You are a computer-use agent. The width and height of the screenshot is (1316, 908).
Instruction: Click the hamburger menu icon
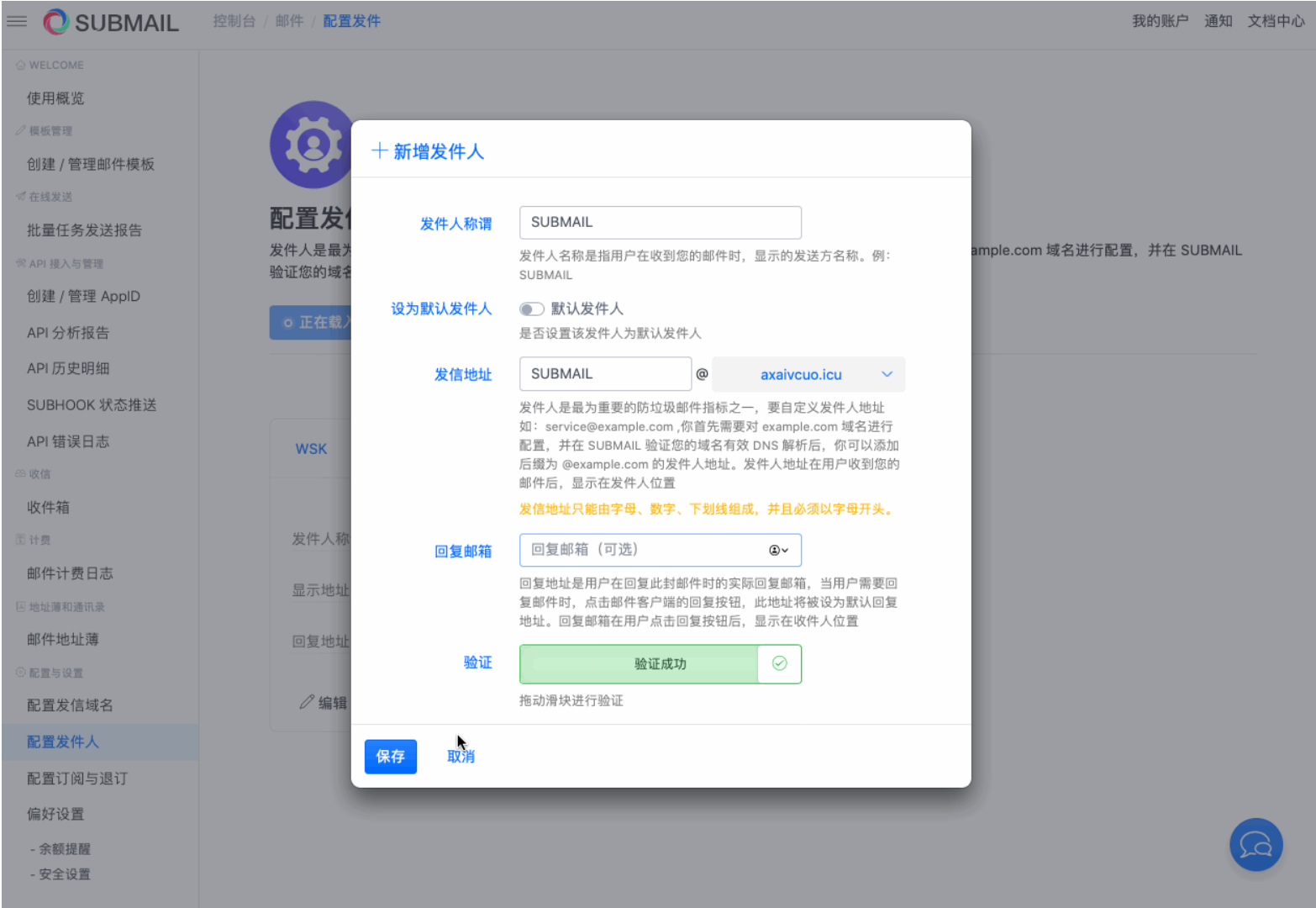[17, 21]
